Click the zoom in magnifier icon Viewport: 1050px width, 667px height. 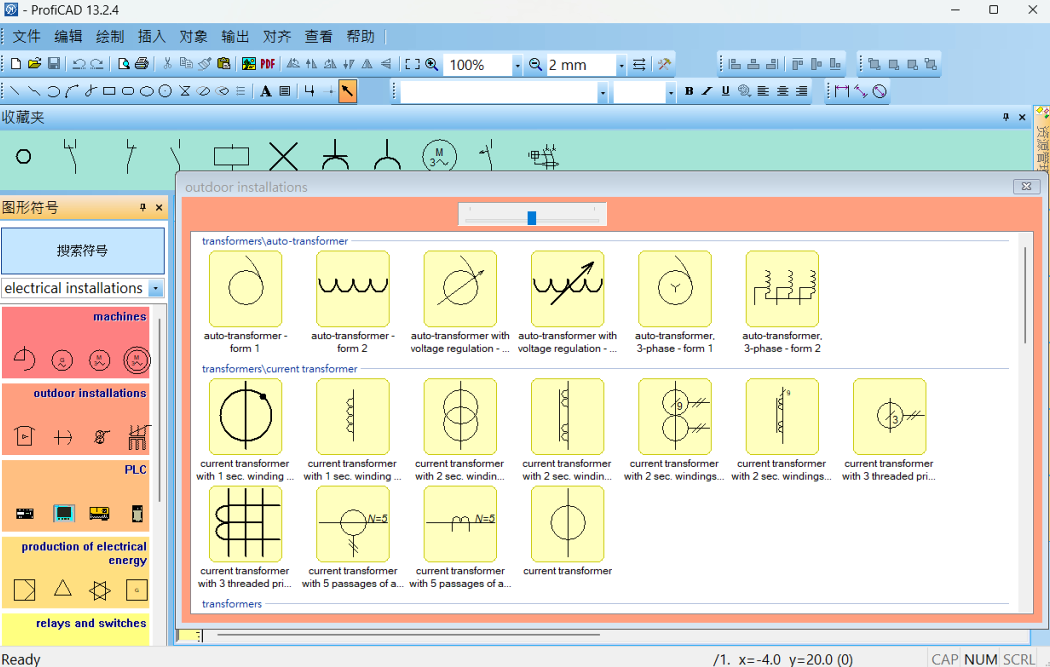(432, 65)
